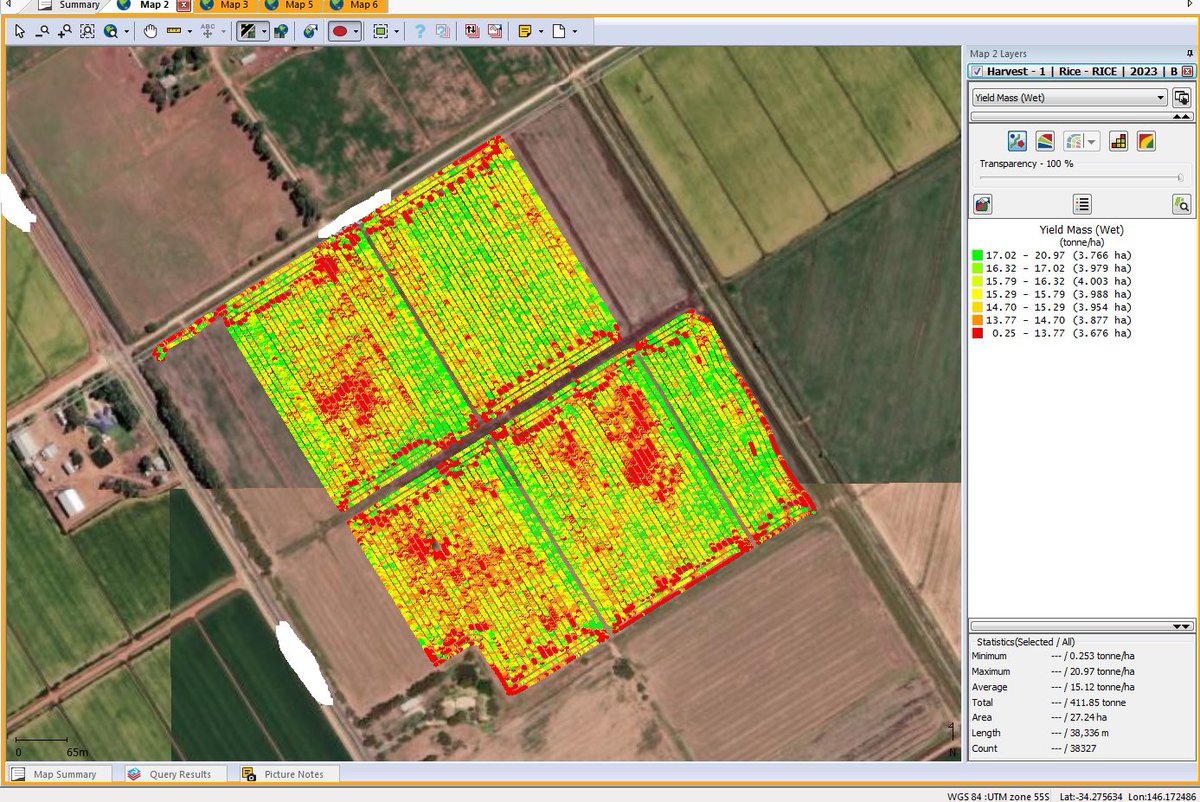Click the globe zoom tool icon
This screenshot has width=1200, height=802.
[110, 31]
